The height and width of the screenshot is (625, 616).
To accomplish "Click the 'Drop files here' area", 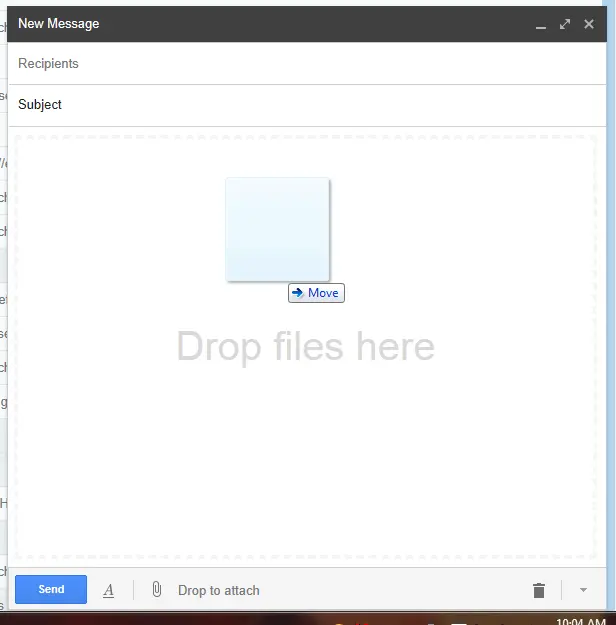I will coord(305,347).
